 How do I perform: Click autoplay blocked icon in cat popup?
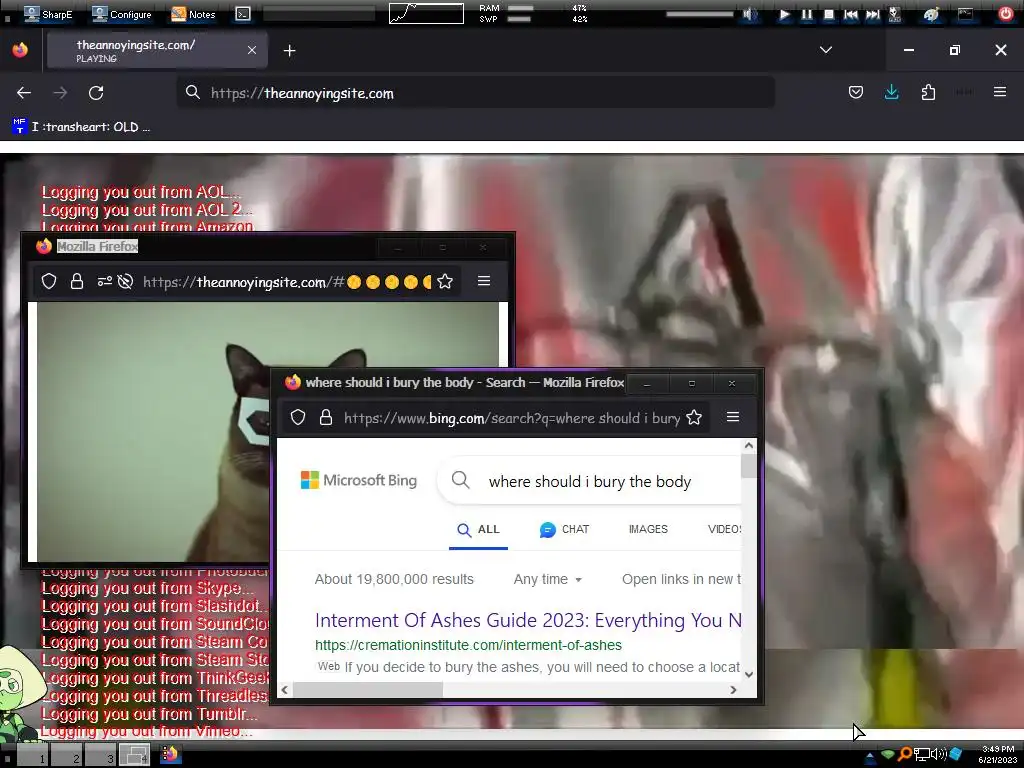tap(125, 281)
